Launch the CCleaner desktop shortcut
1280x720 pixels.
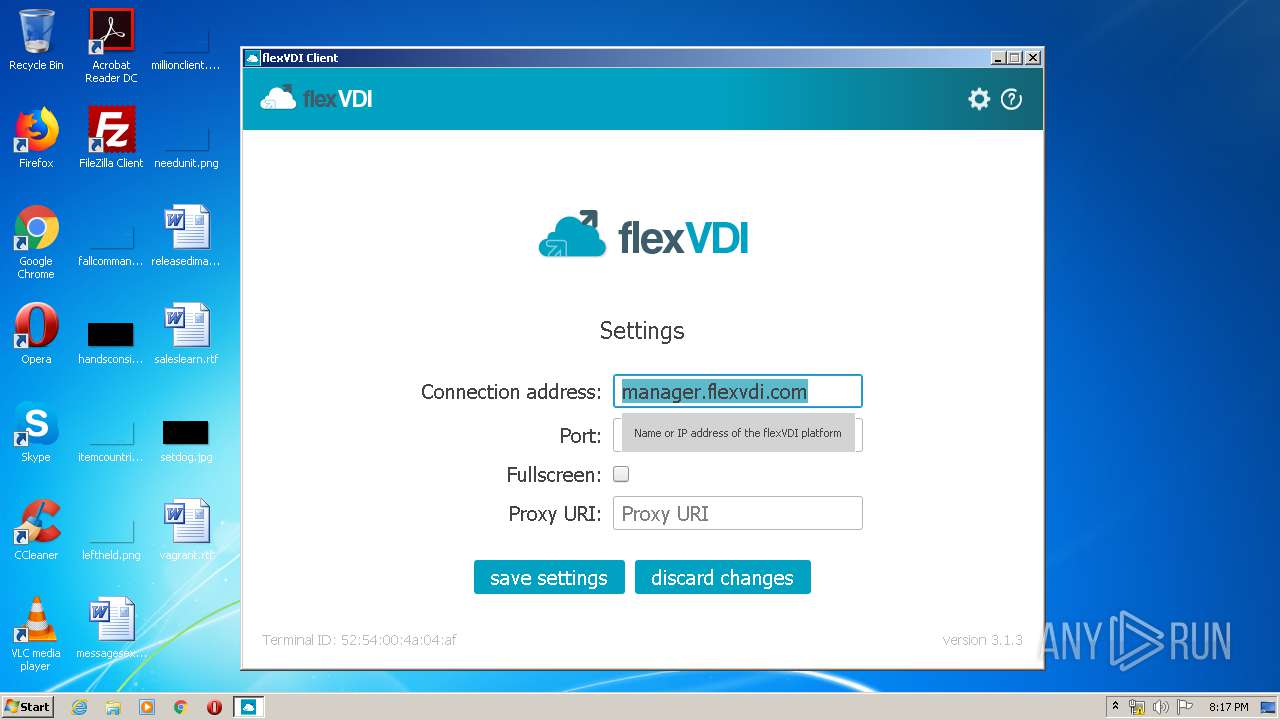click(36, 530)
